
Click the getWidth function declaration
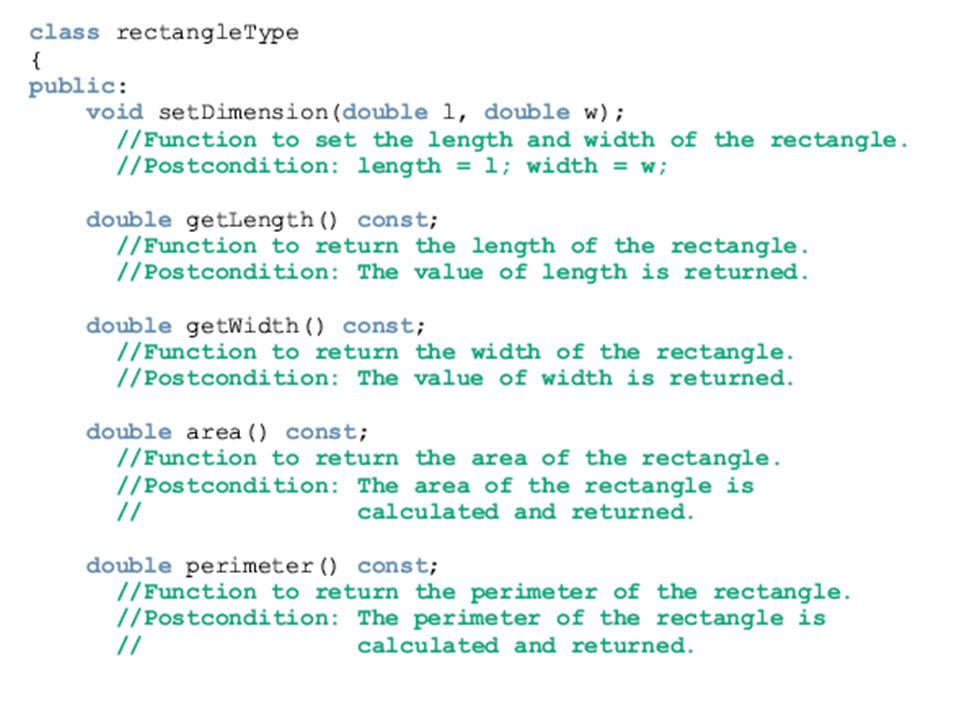255,326
